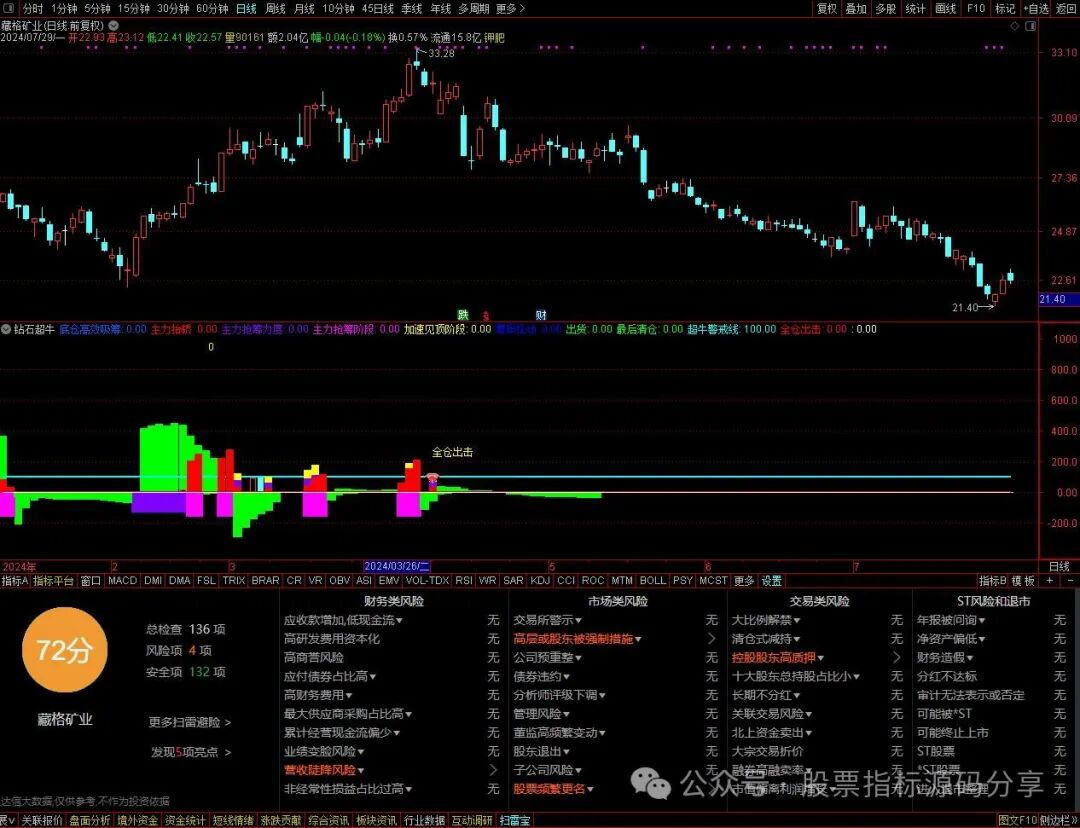The image size is (1080, 828).
Task: Expand the 高层或股东被强制措施 risk item
Action: [577, 639]
